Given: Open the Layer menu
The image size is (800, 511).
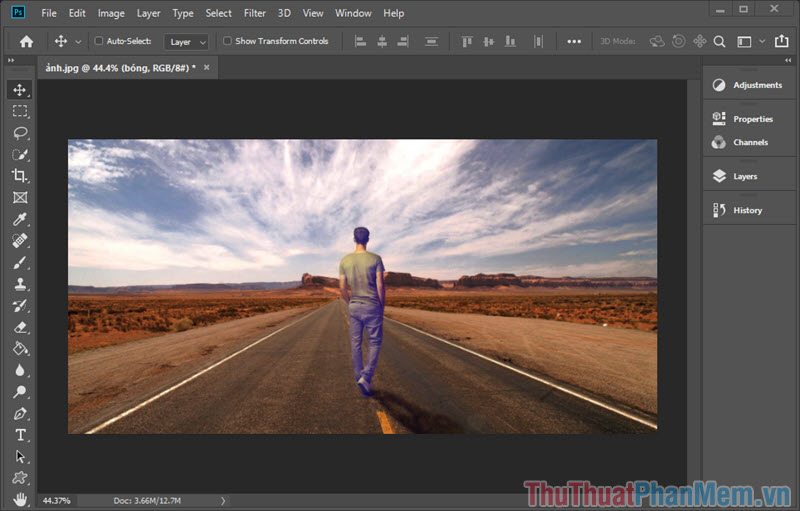Looking at the screenshot, I should pyautogui.click(x=148, y=13).
